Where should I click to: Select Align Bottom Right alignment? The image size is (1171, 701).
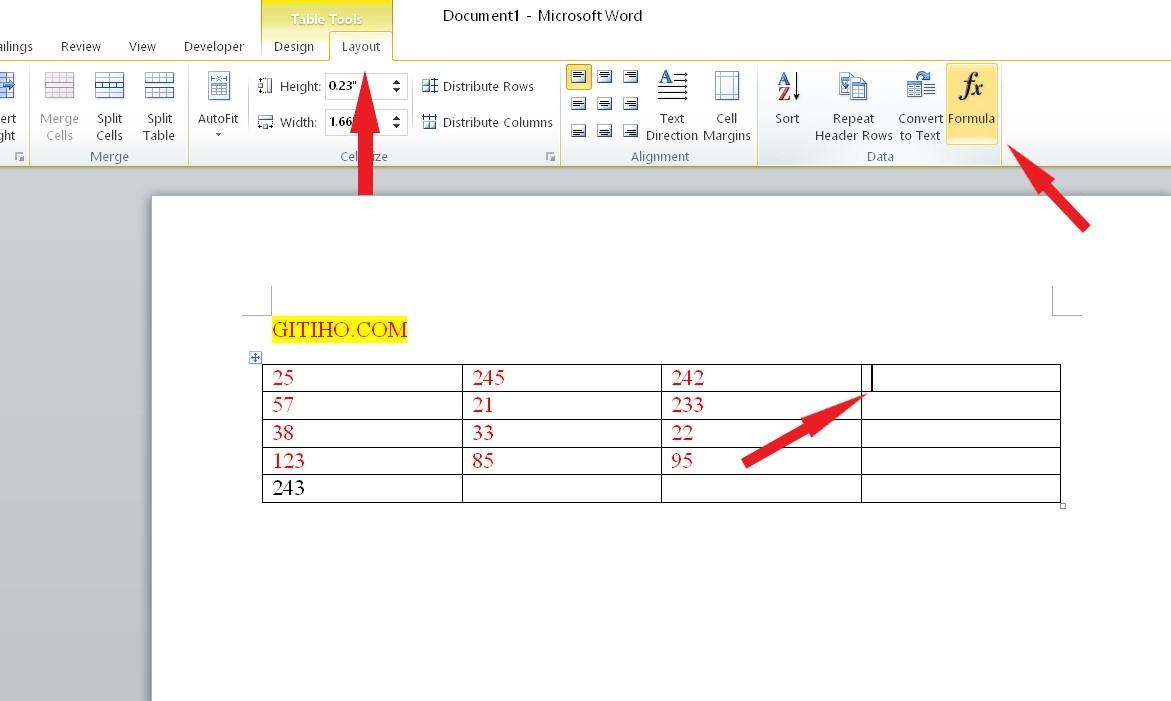coord(630,131)
